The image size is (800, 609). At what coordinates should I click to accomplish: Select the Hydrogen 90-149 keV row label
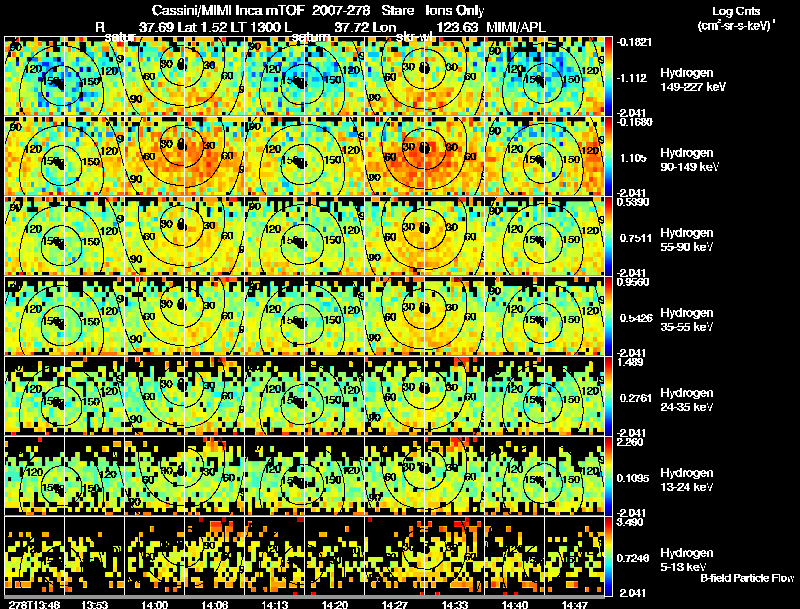coord(689,160)
